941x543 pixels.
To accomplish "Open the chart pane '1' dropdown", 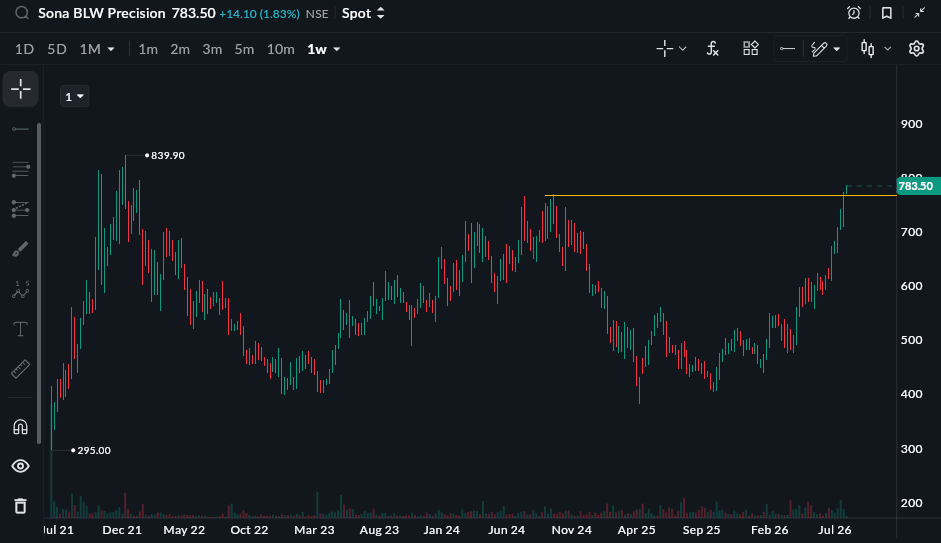I will point(74,97).
